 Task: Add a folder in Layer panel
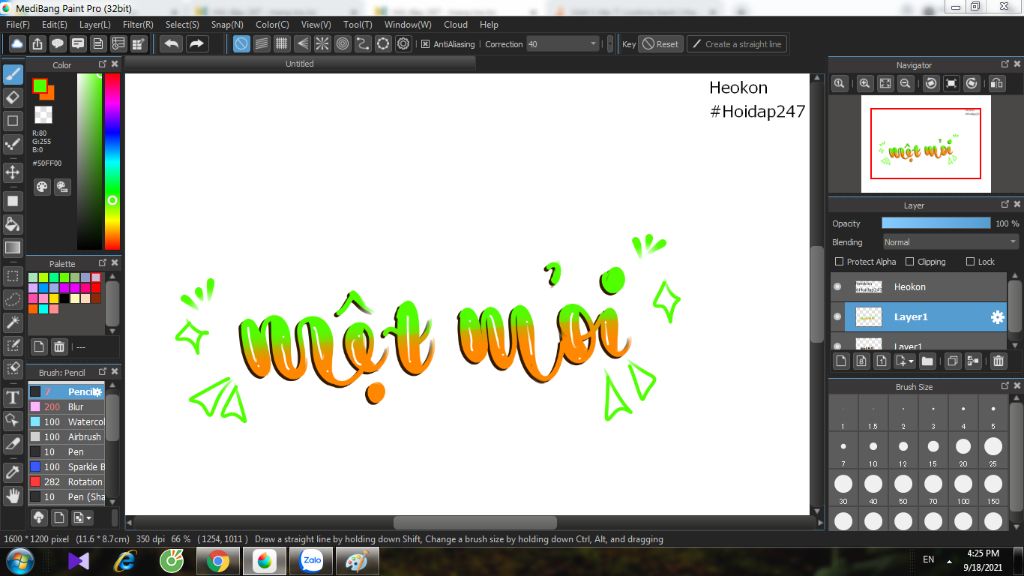pos(927,360)
